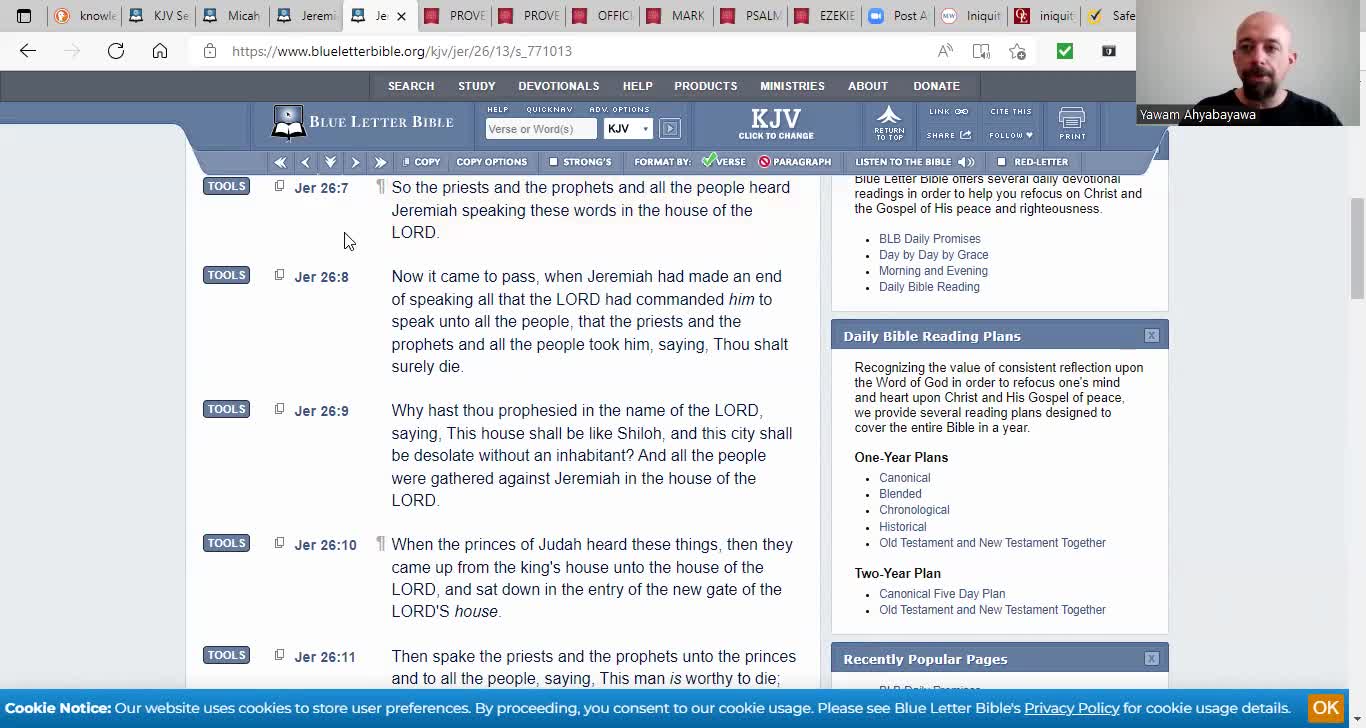This screenshot has width=1366, height=728.
Task: Click the Link button
Action: 948,112
